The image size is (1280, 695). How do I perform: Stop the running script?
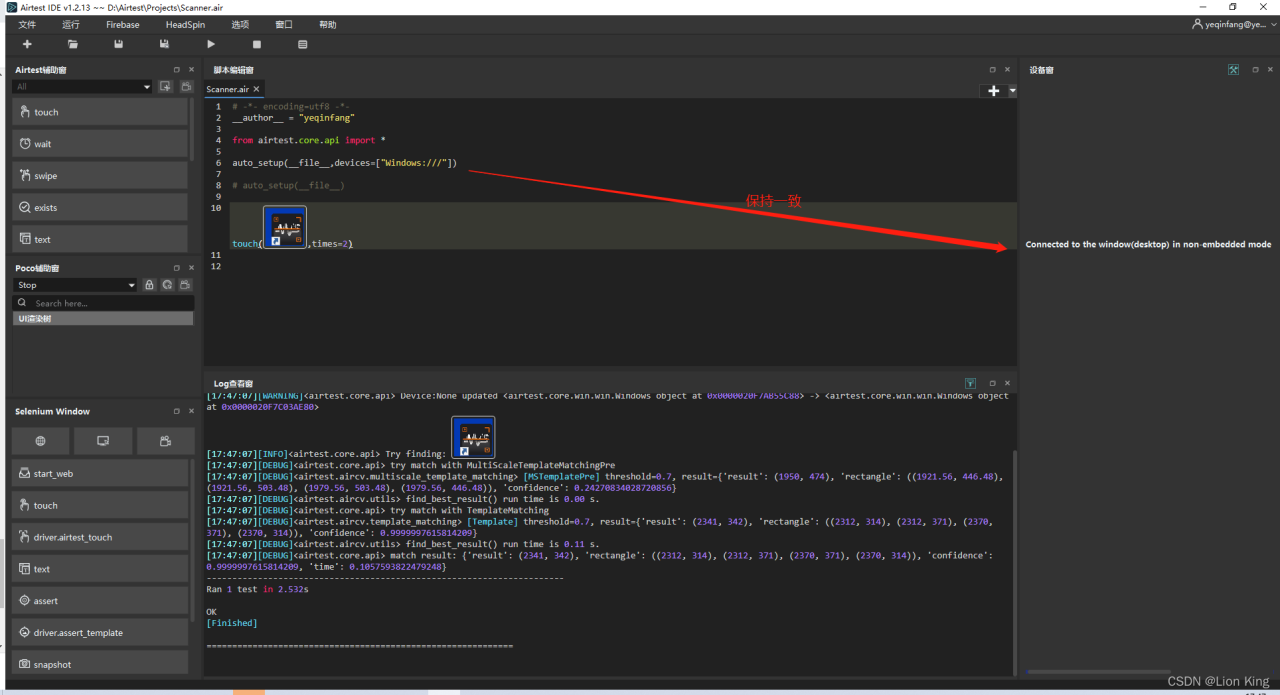click(x=257, y=44)
